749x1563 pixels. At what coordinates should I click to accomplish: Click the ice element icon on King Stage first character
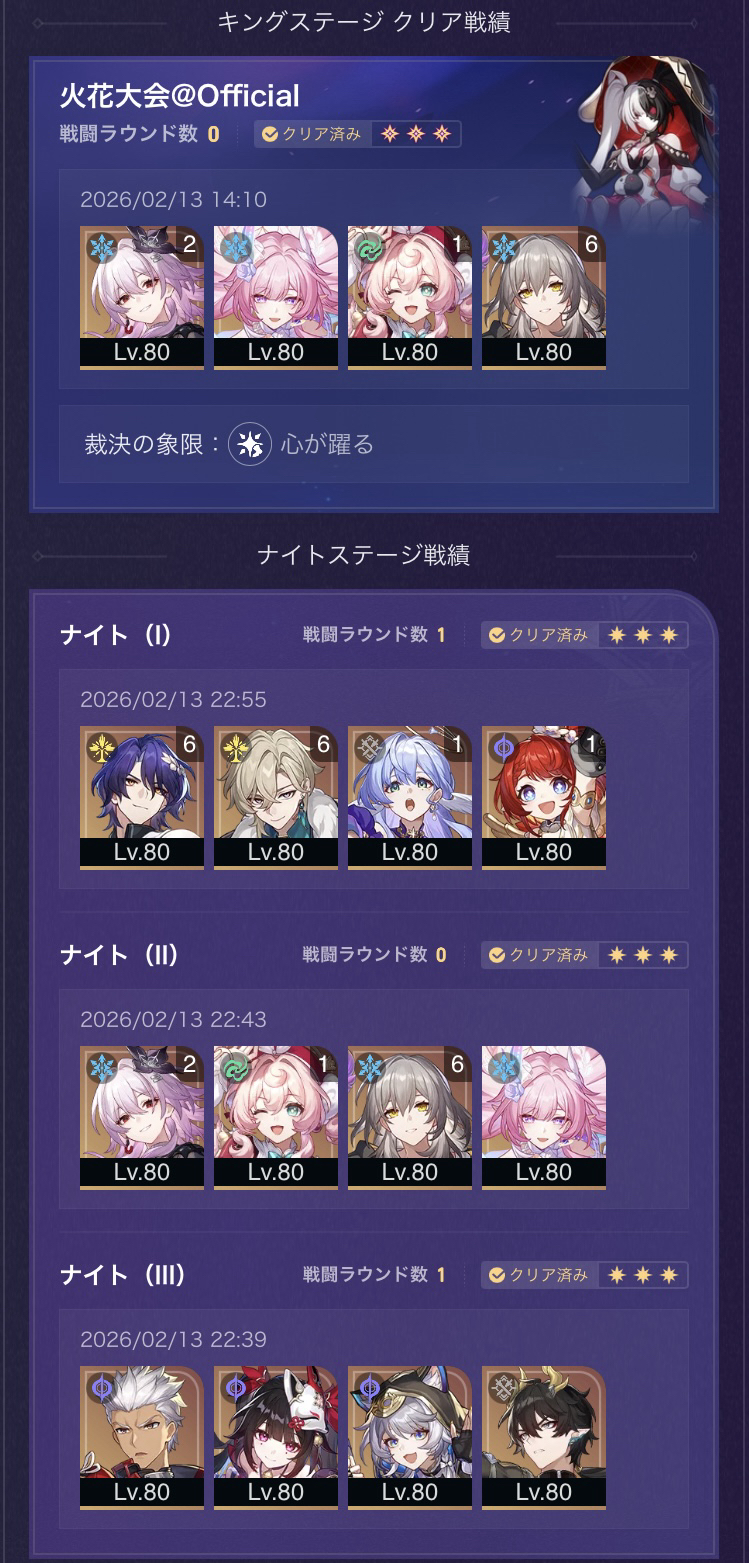coord(101,247)
